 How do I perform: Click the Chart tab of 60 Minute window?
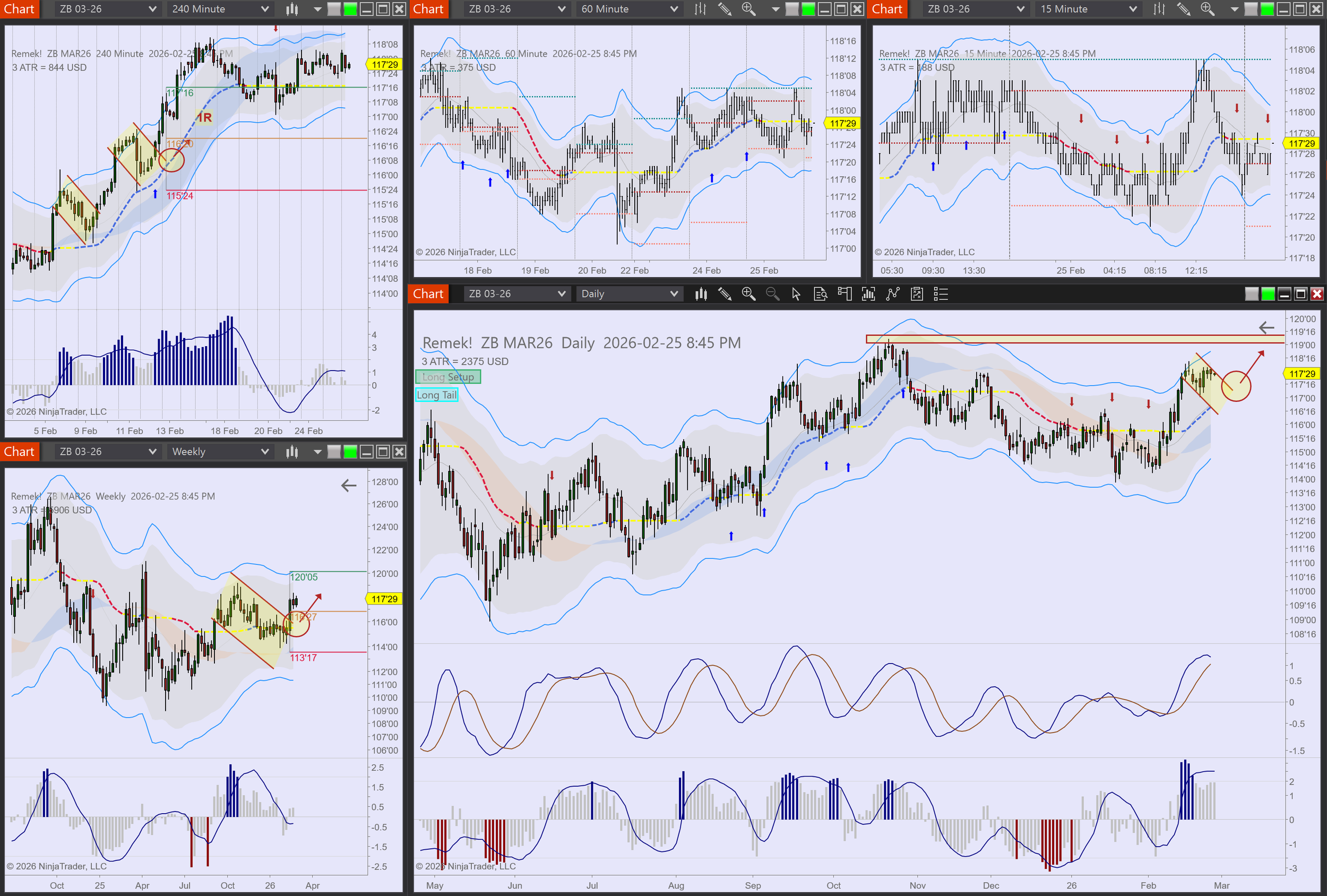click(428, 9)
